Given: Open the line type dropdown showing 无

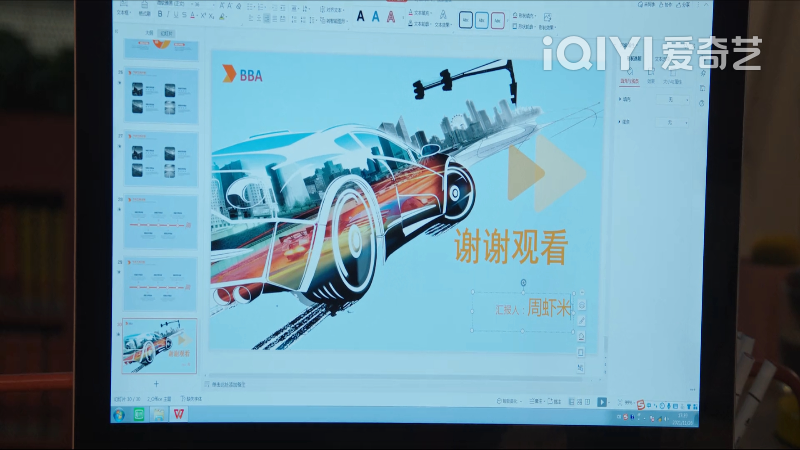Looking at the screenshot, I should [x=671, y=123].
